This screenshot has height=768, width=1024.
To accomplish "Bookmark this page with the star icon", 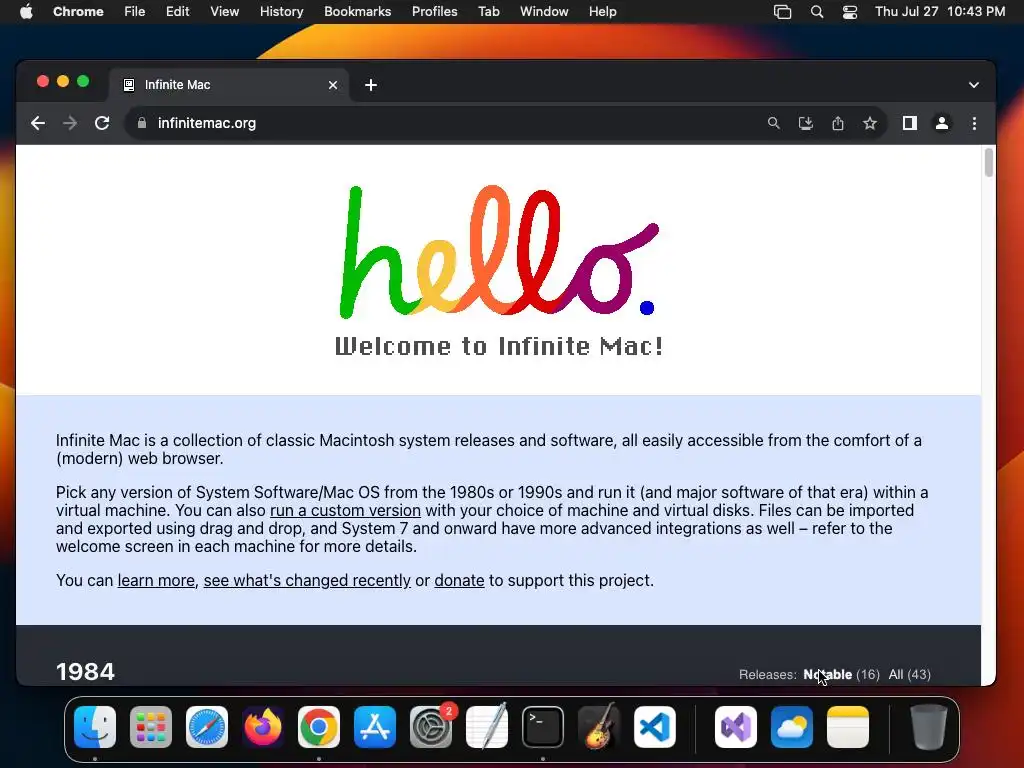I will coord(869,123).
